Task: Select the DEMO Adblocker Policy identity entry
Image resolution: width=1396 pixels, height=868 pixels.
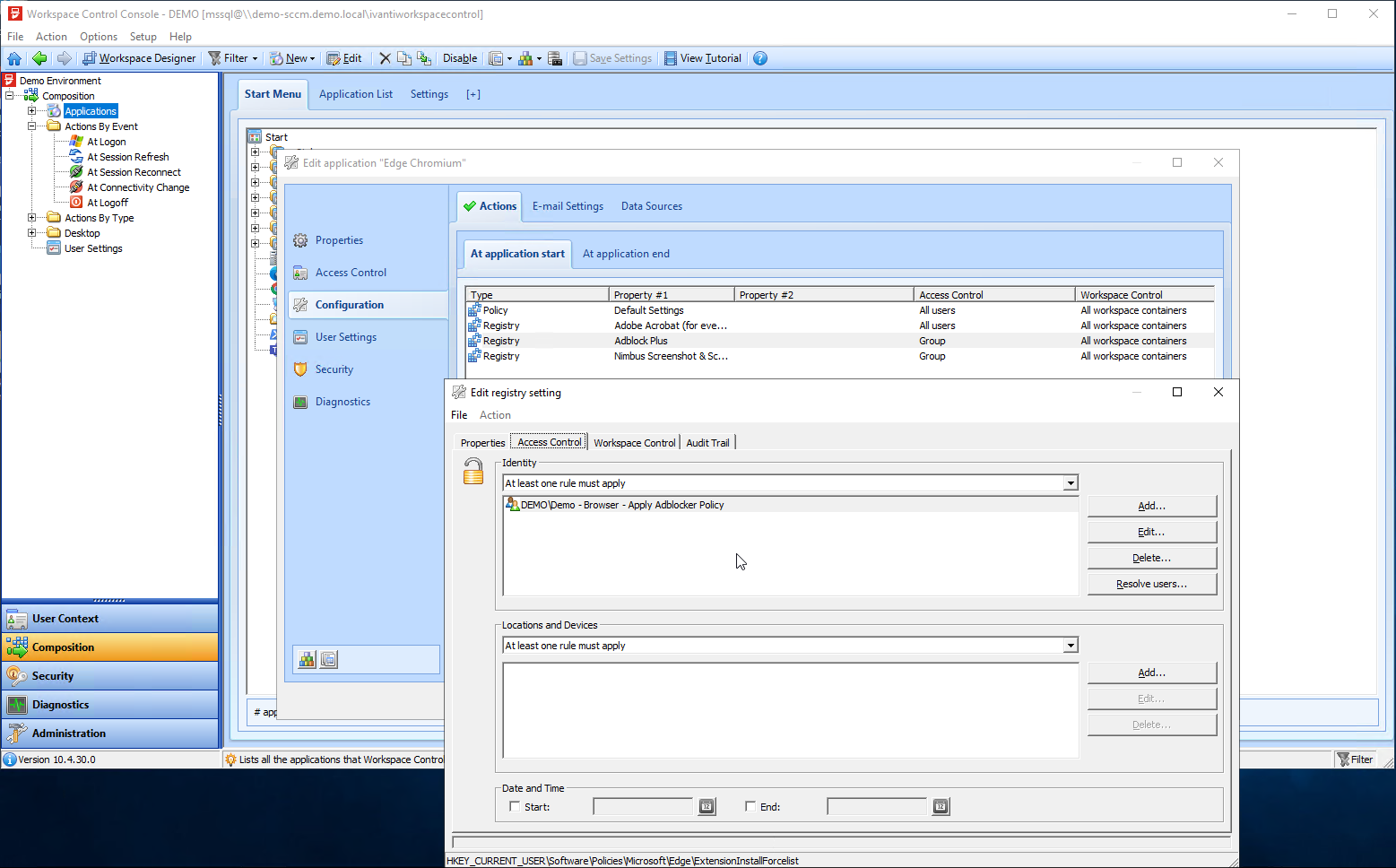Action: click(x=622, y=505)
